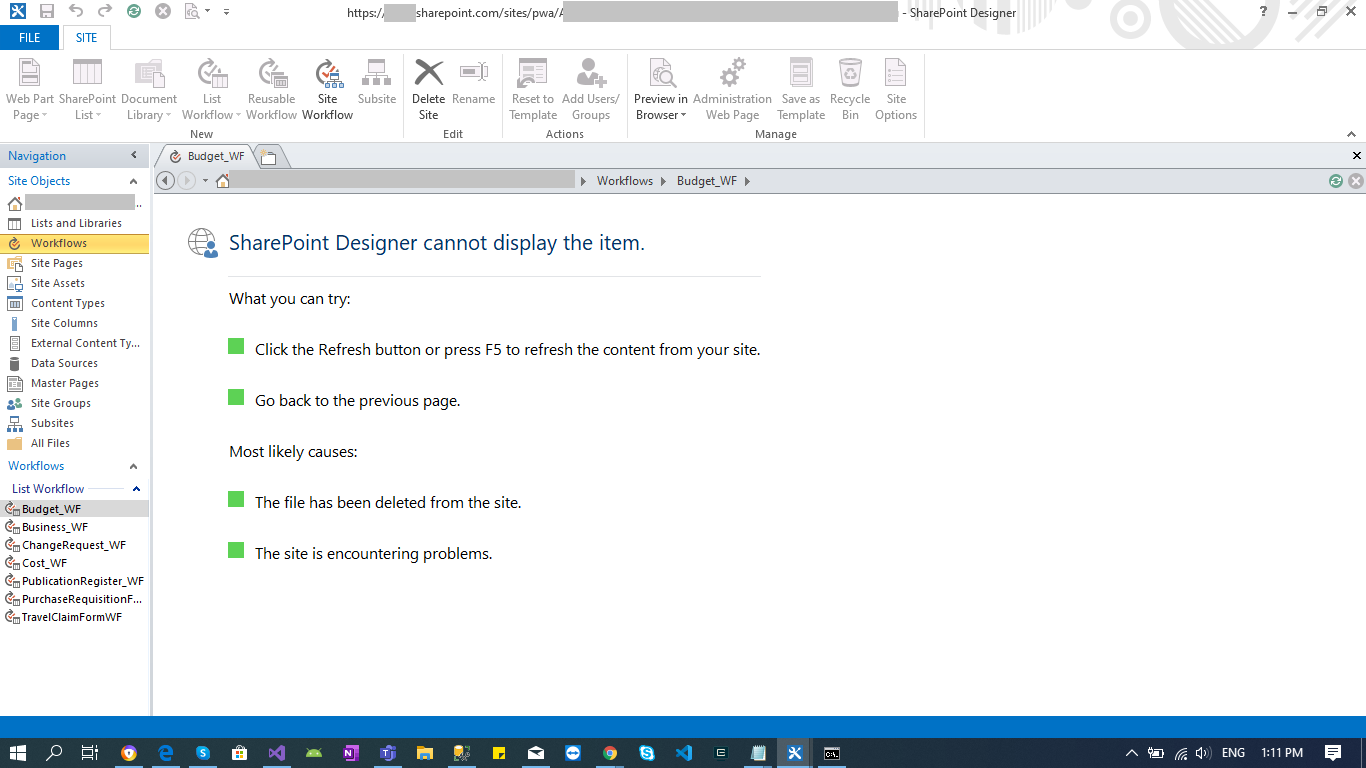Collapse the Site Objects section
The height and width of the screenshot is (768, 1366).
[x=134, y=181]
